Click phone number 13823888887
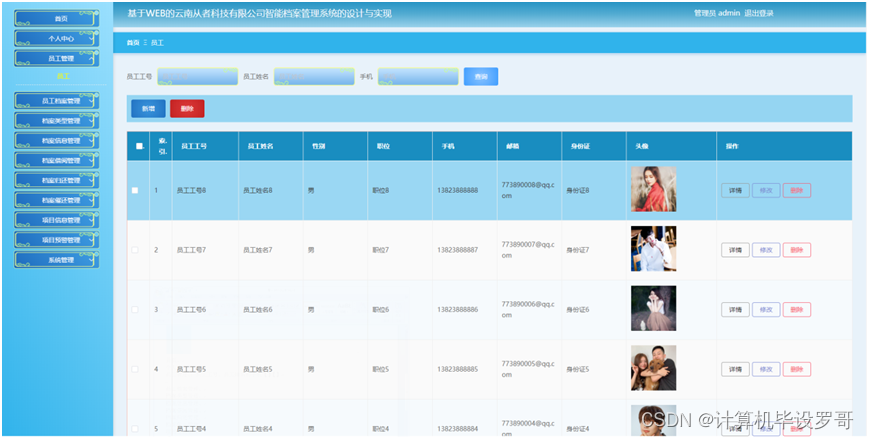 pos(457,250)
